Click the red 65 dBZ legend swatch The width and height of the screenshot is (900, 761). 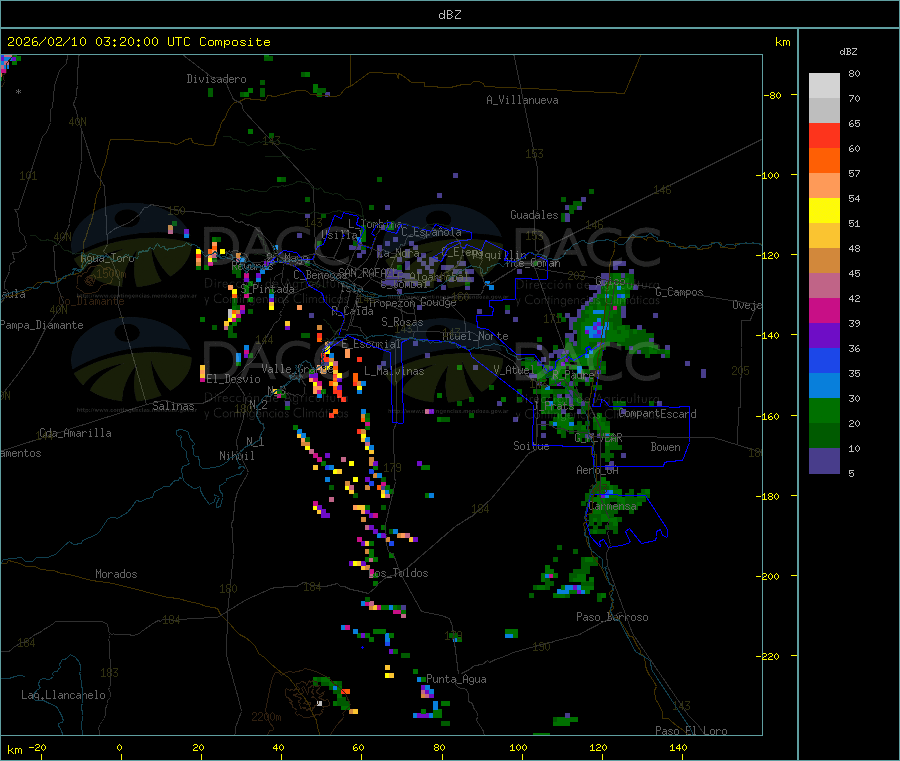(x=824, y=136)
